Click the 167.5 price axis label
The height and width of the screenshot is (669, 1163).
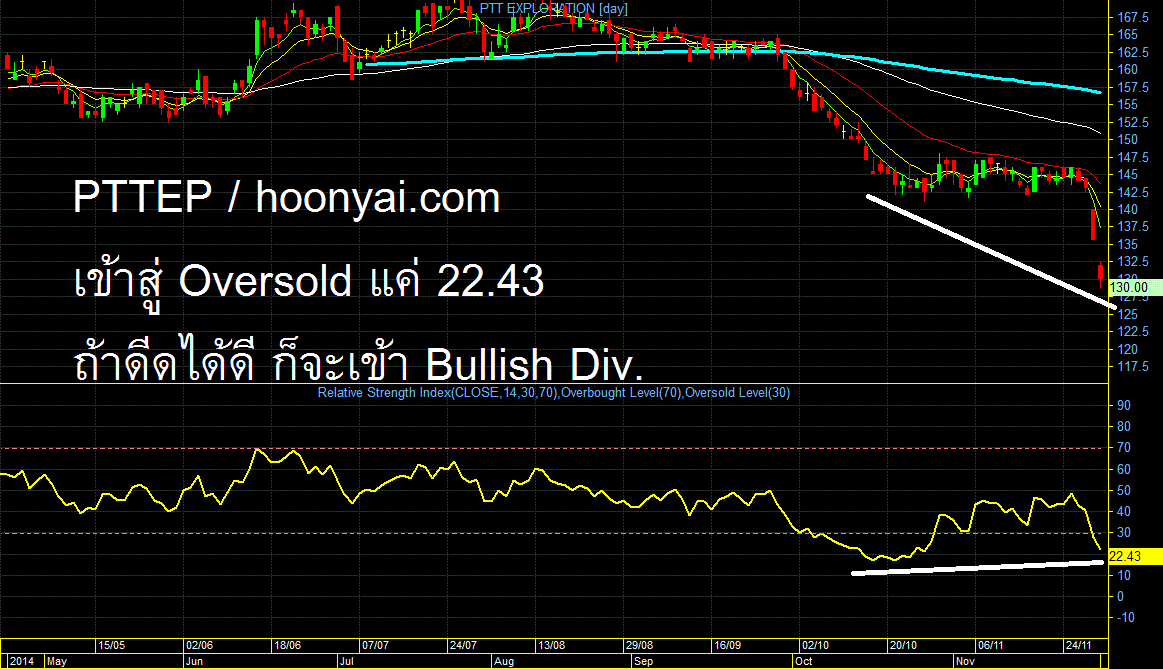point(1133,17)
